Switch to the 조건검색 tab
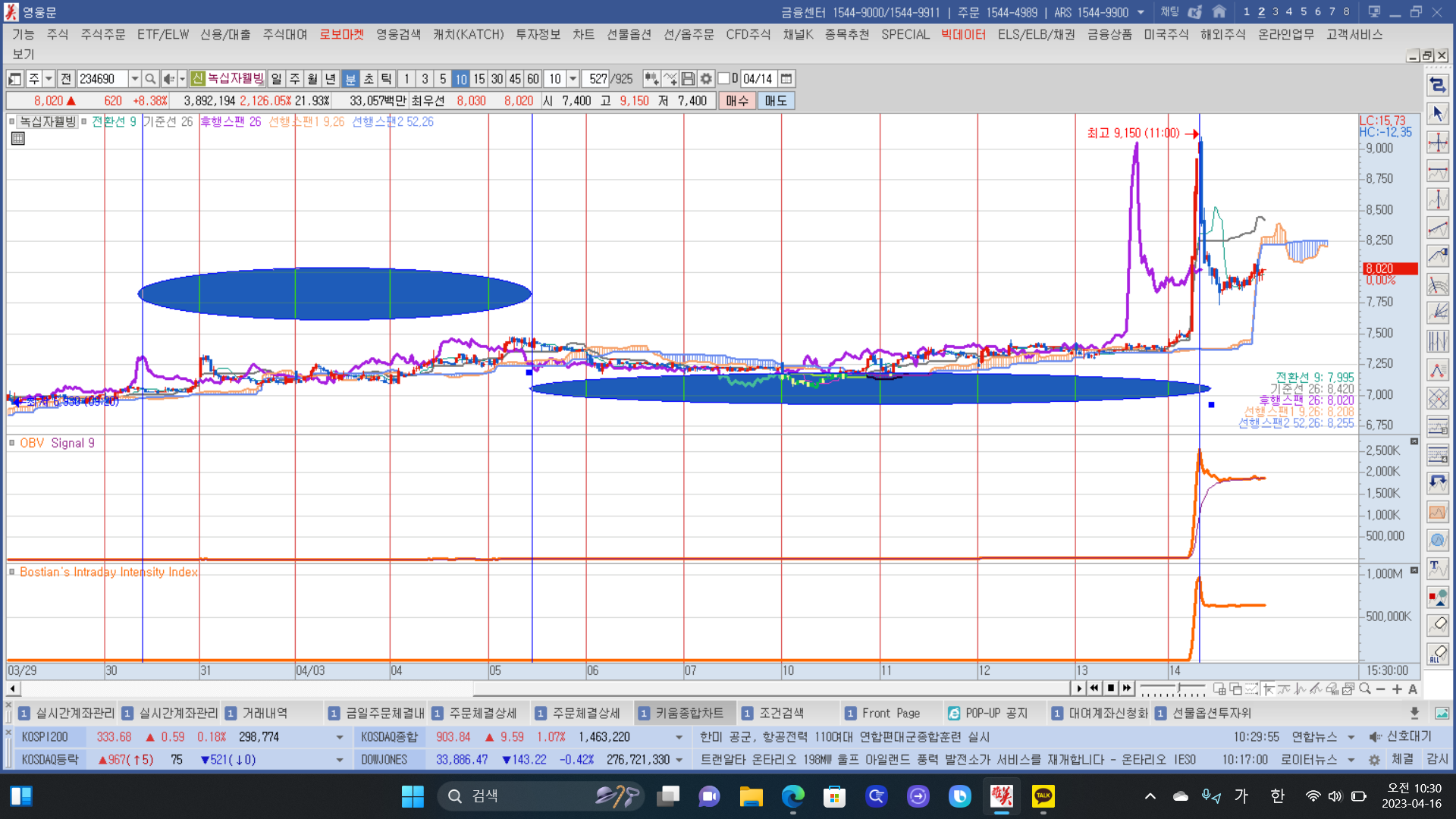 pos(782,714)
